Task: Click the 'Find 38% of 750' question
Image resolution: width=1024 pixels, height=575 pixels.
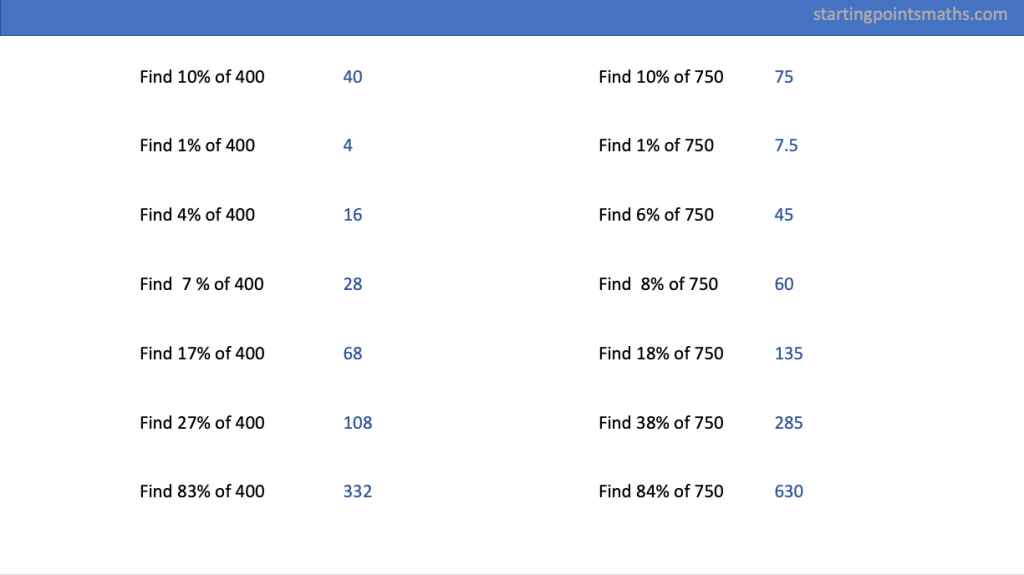Action: 661,423
